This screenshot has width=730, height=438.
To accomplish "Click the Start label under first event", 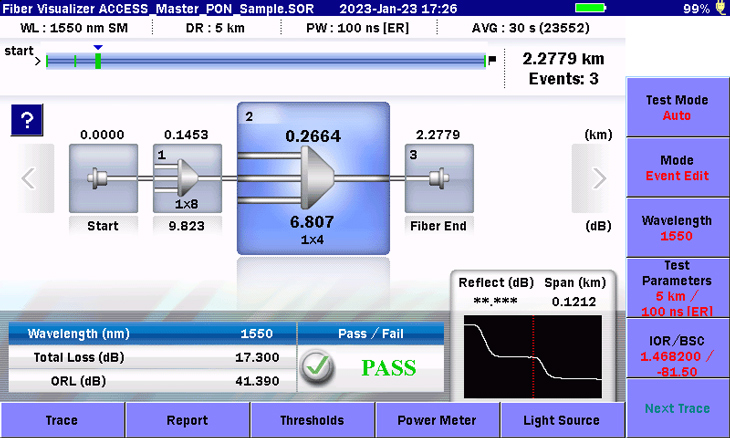I will (103, 226).
